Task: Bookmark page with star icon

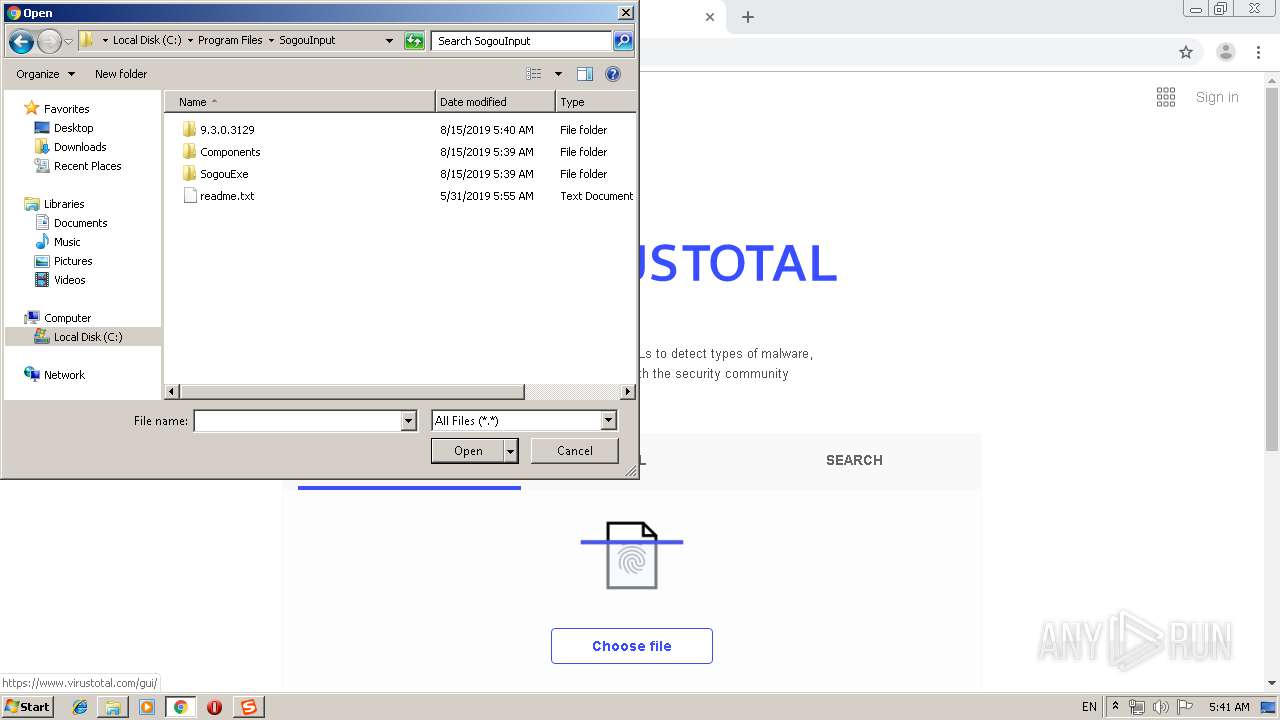Action: click(x=1186, y=52)
